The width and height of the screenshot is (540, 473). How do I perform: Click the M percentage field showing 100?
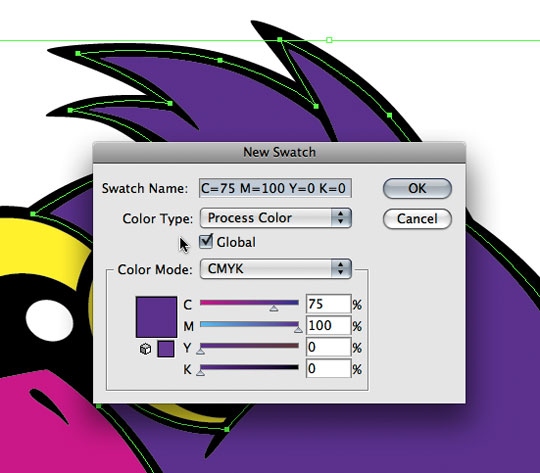click(329, 325)
